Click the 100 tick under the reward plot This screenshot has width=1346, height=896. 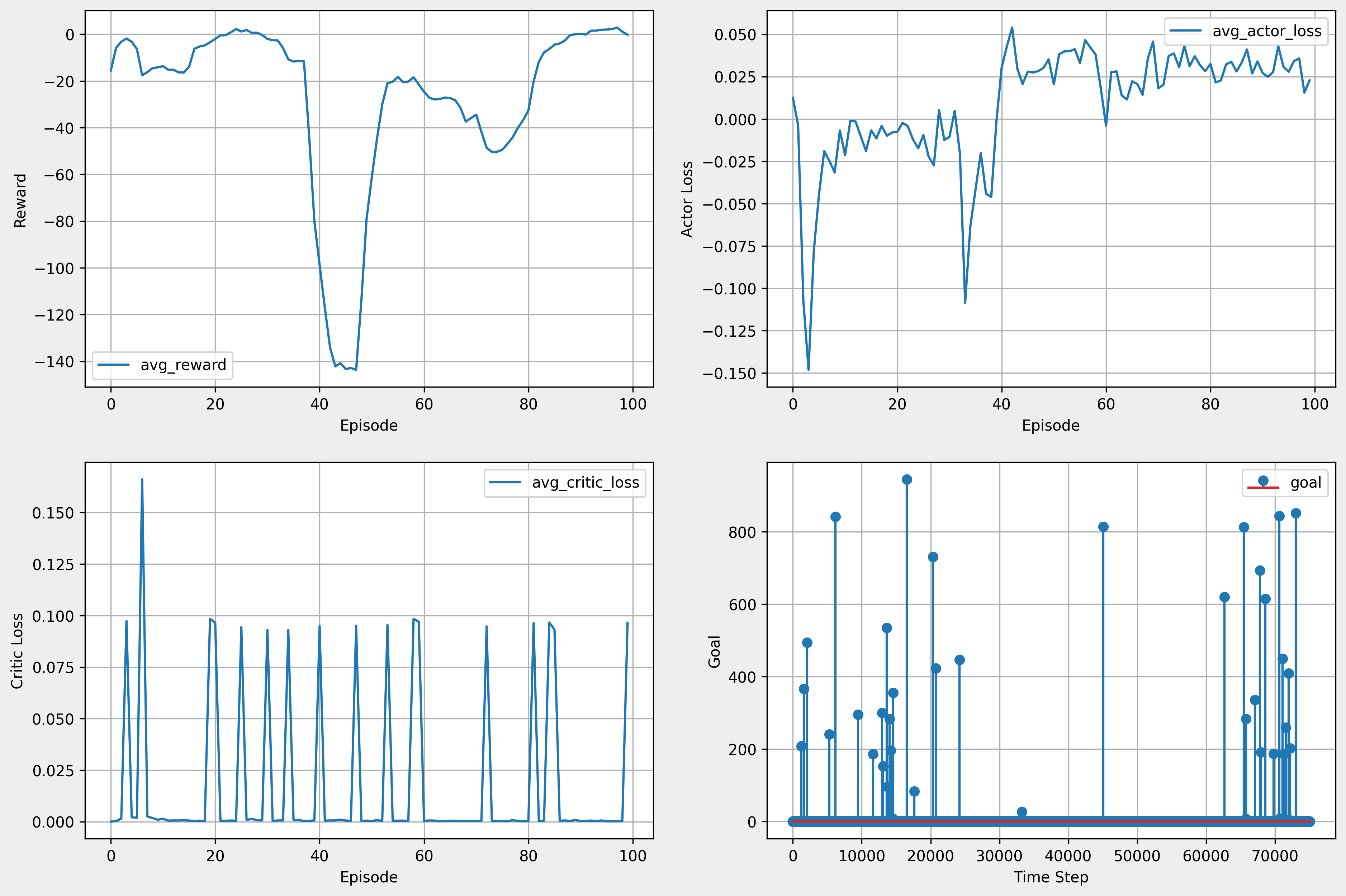pos(633,404)
